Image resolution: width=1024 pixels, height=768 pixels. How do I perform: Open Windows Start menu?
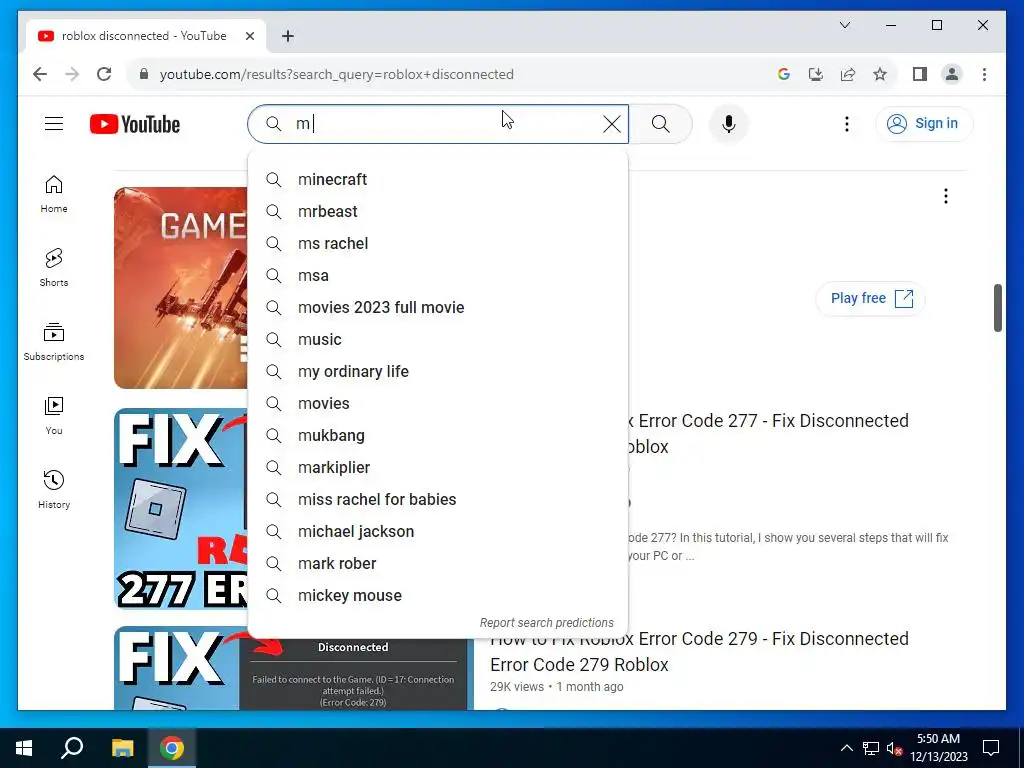click(x=24, y=748)
